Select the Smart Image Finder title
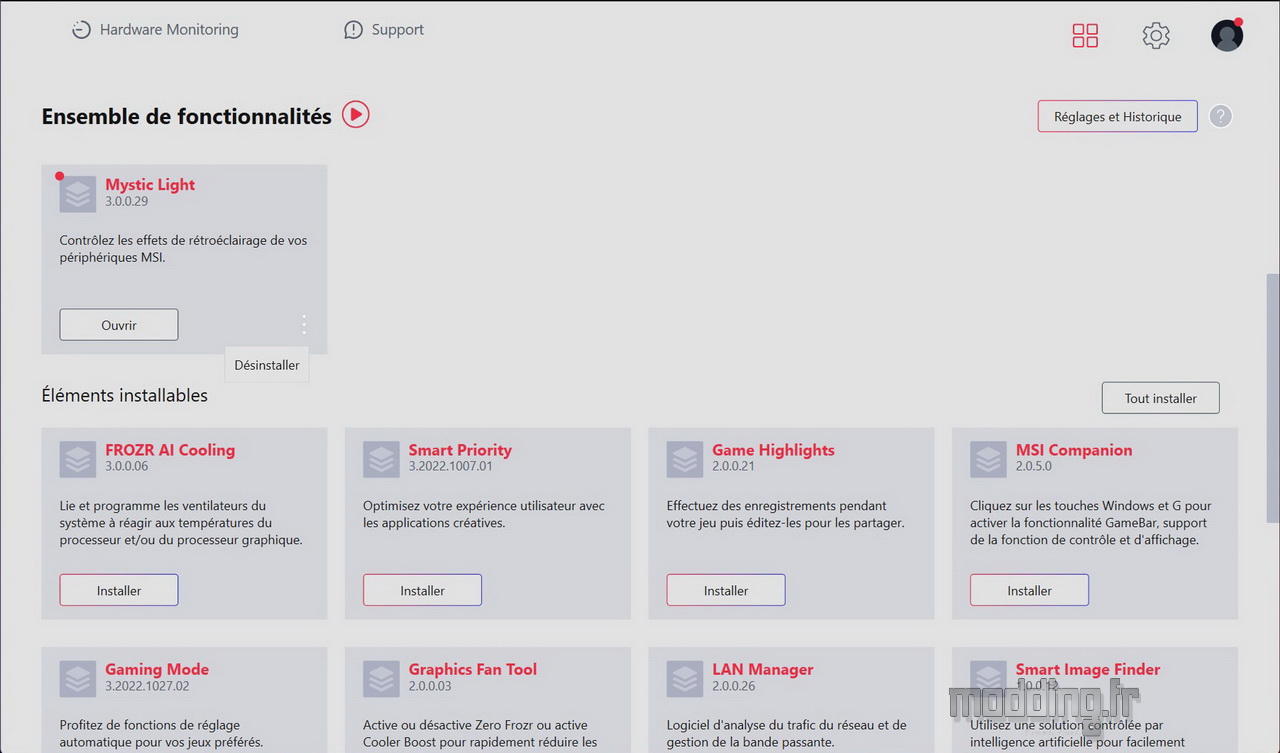 click(1088, 670)
